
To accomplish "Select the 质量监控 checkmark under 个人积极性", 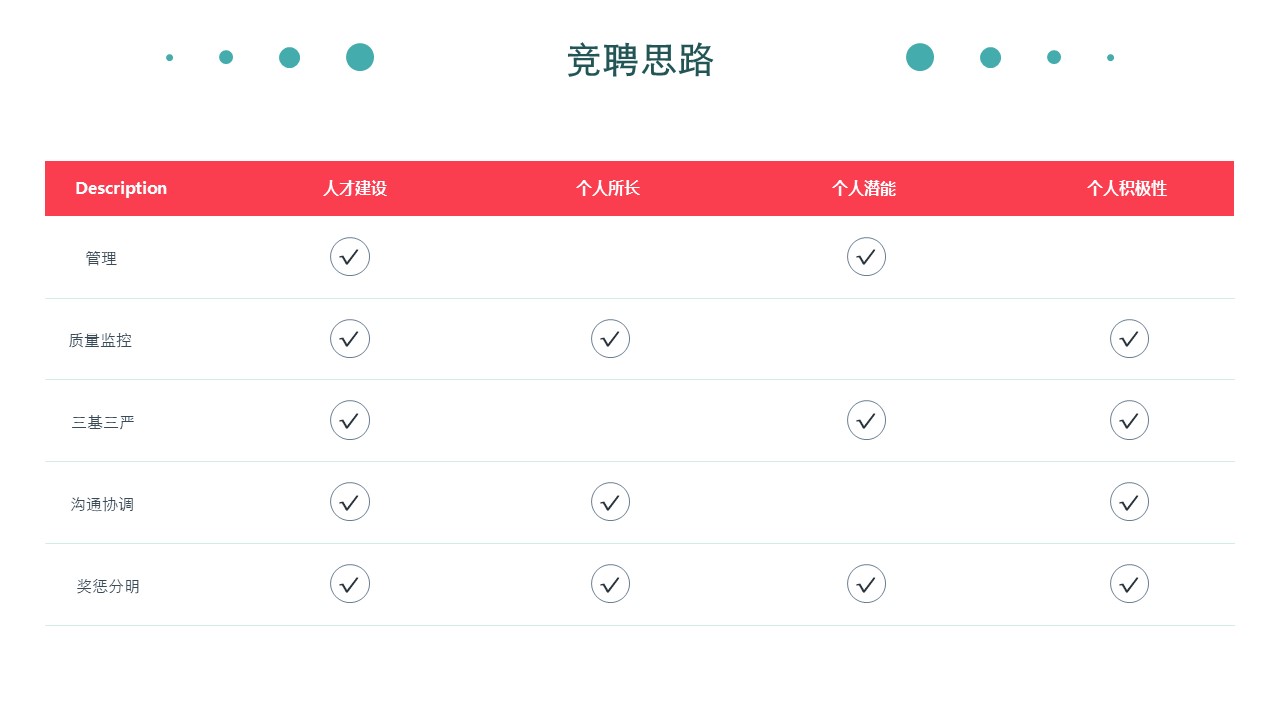I will (x=1129, y=339).
